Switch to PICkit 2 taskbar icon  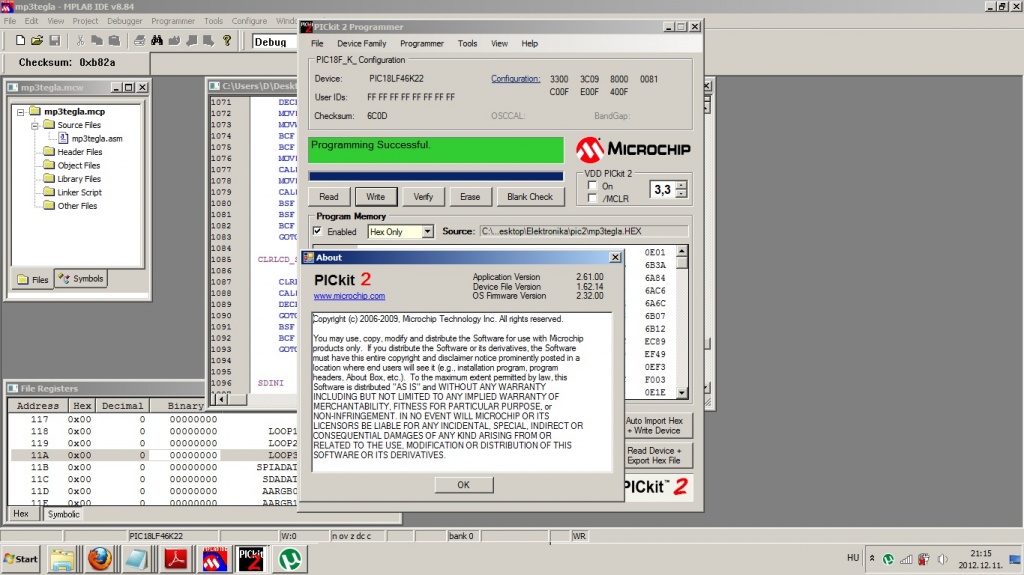251,559
